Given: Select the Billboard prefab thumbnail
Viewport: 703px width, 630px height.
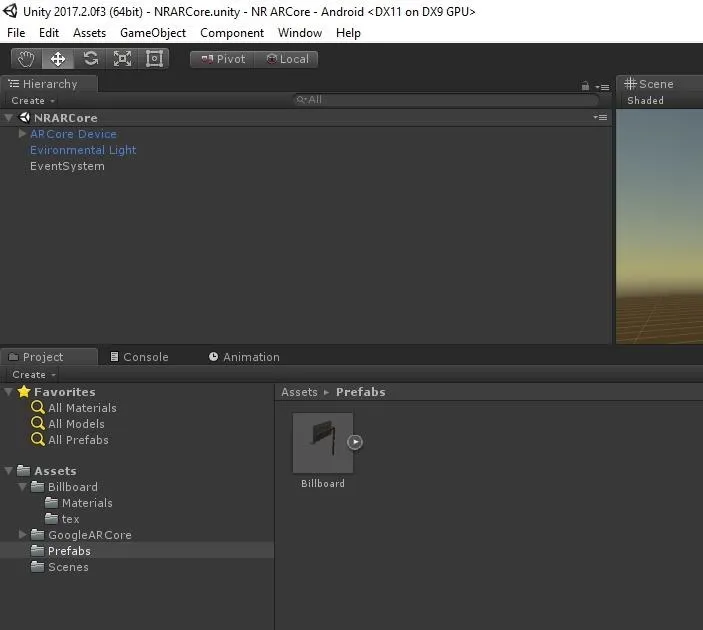Looking at the screenshot, I should click(323, 443).
